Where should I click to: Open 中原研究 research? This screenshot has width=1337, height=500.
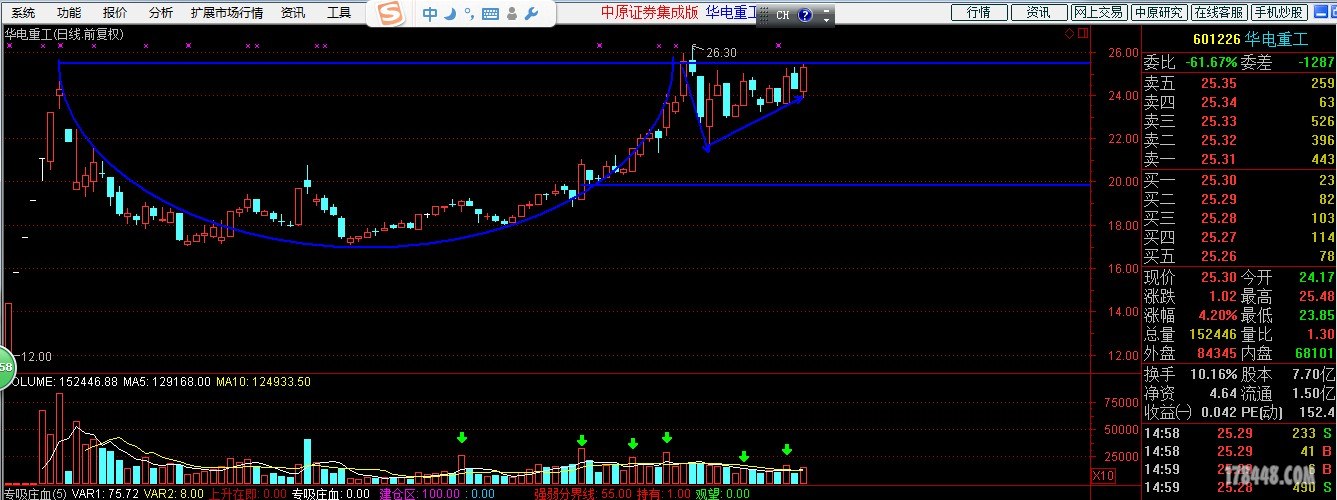pyautogui.click(x=1159, y=12)
